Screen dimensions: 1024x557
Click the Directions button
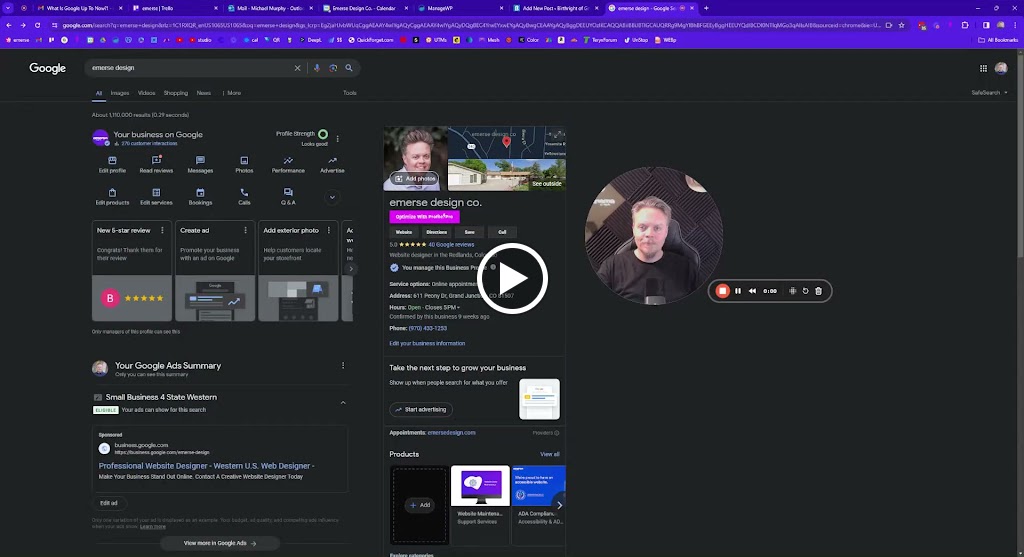coord(436,232)
